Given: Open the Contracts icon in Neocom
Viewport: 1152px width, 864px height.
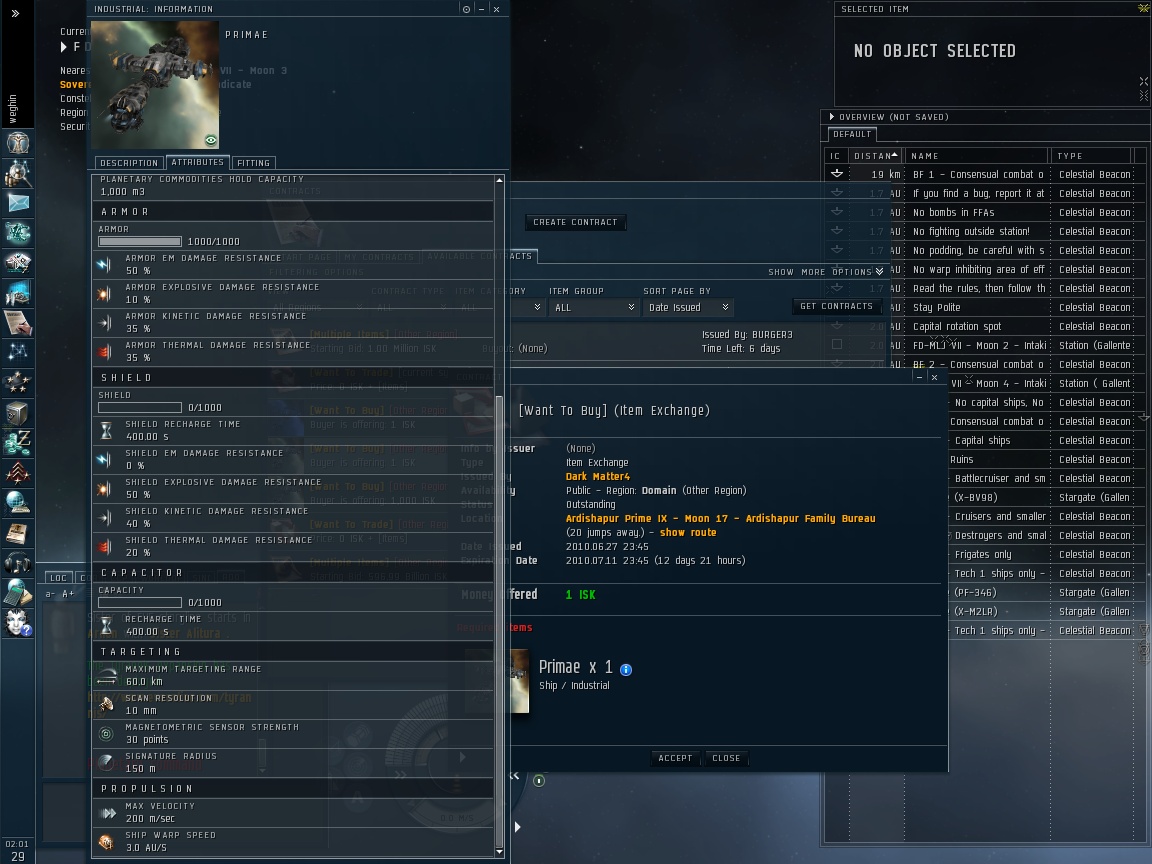Looking at the screenshot, I should coord(18,323).
